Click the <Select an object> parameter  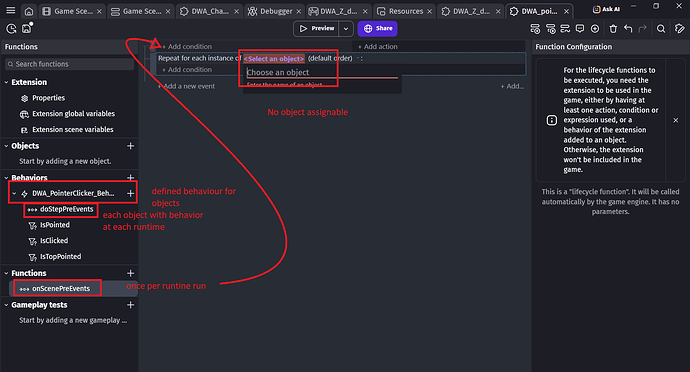pos(274,59)
